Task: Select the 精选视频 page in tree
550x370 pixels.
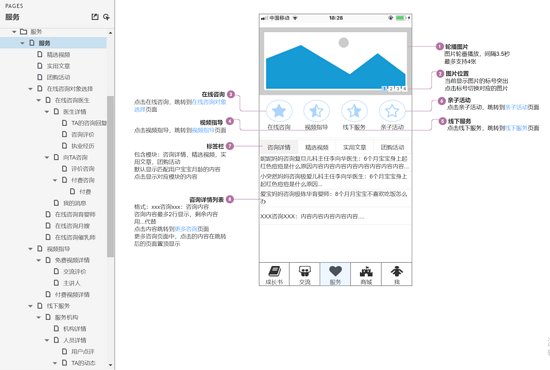Action: [58, 54]
